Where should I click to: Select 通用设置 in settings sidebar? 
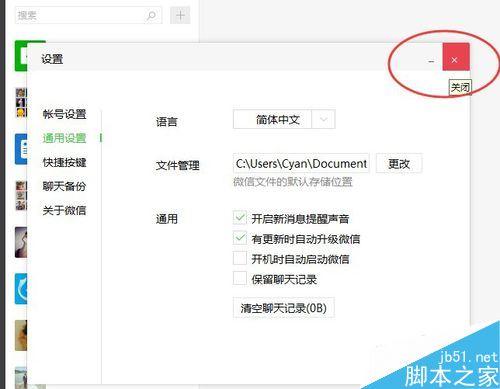click(64, 138)
